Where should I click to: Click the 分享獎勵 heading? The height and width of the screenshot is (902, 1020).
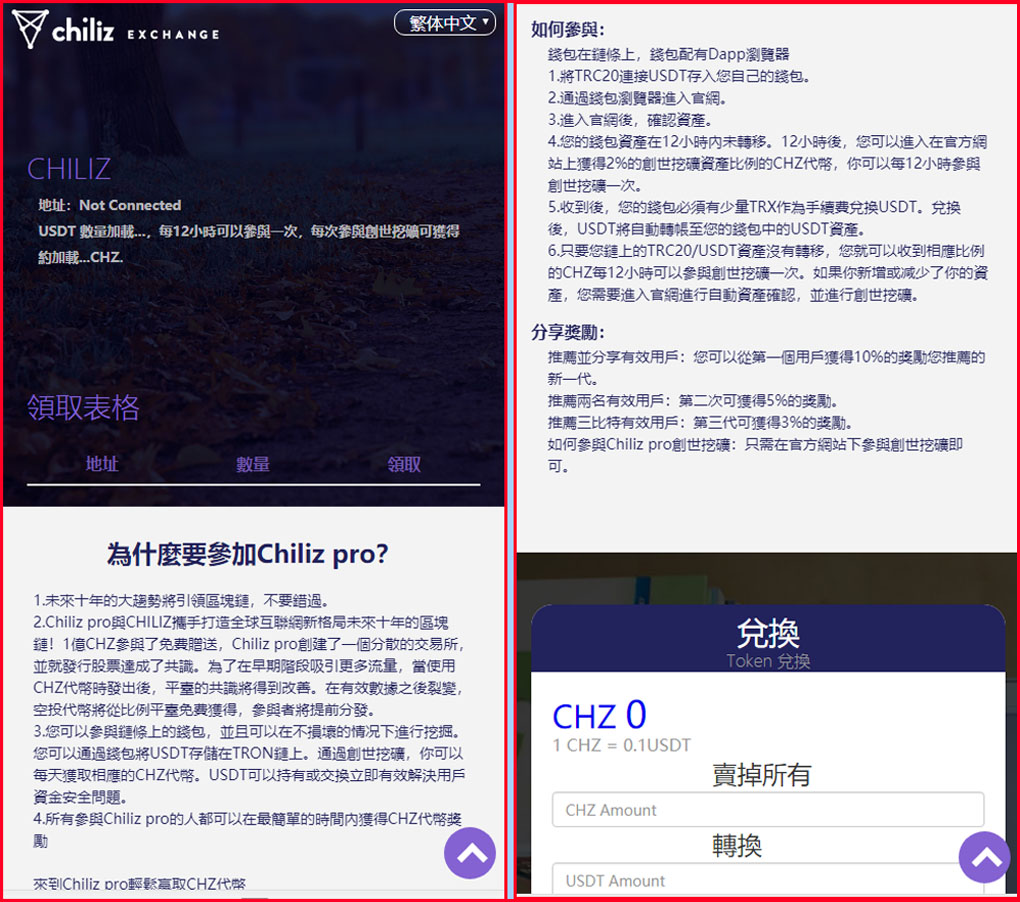(567, 332)
